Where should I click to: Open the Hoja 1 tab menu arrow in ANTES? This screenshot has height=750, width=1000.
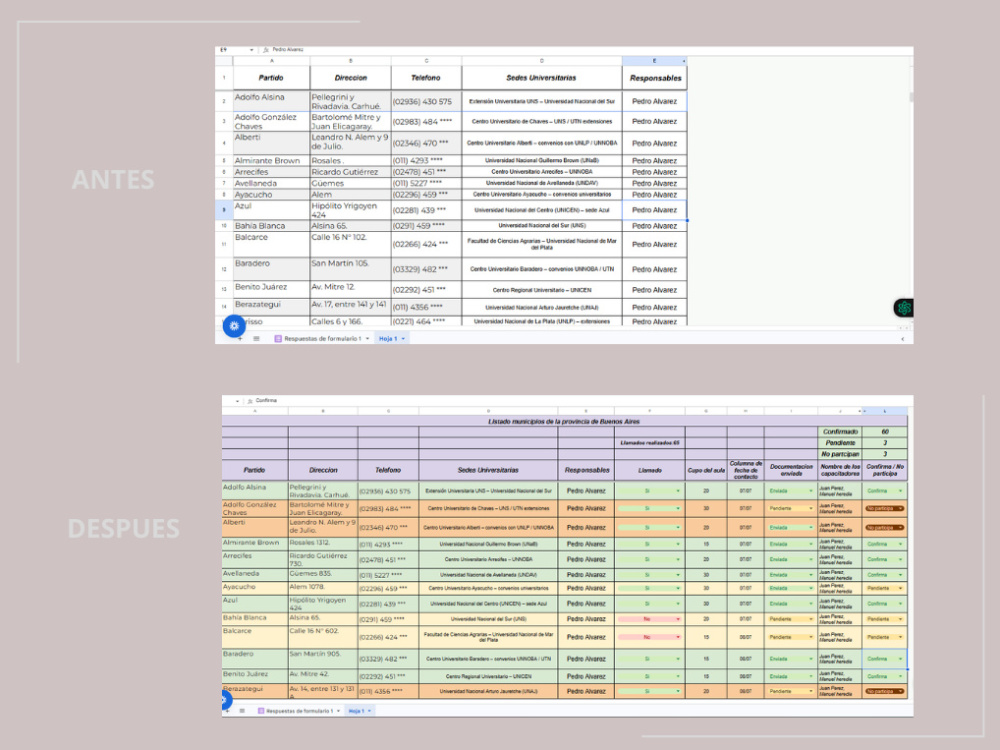403,339
